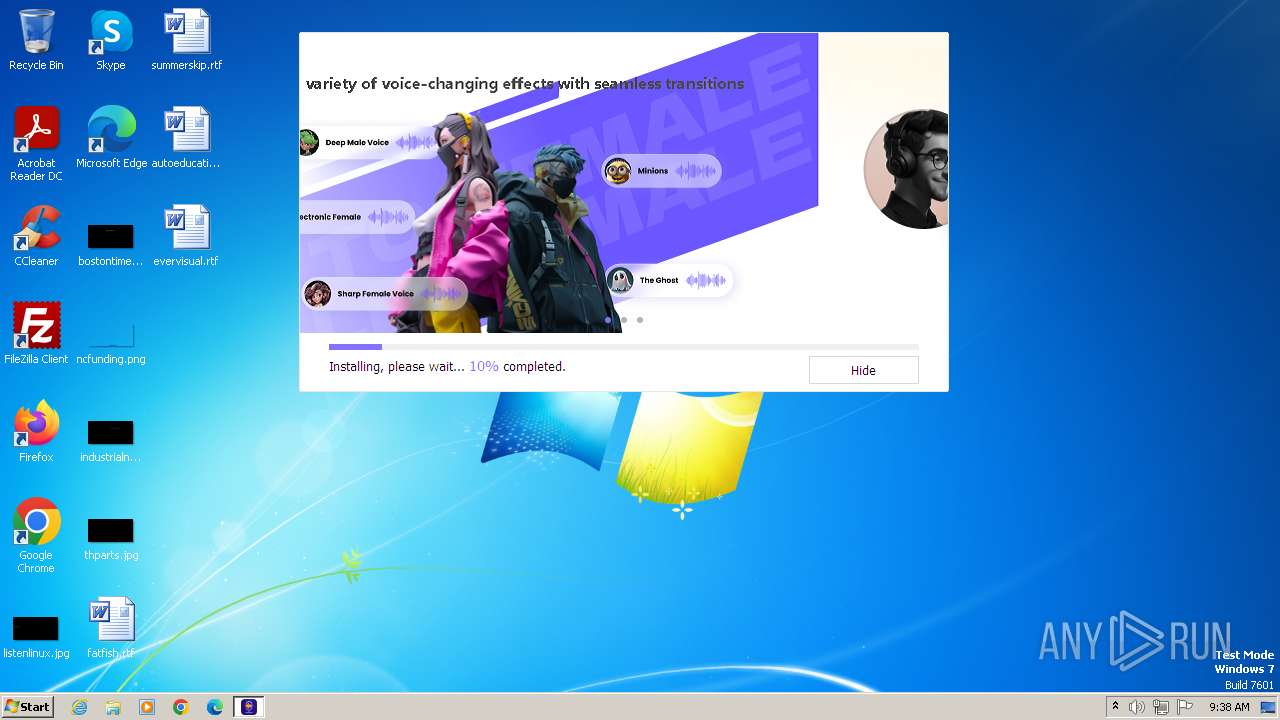Open FileZilla Client shortcut
The image size is (1280, 720).
point(36,334)
